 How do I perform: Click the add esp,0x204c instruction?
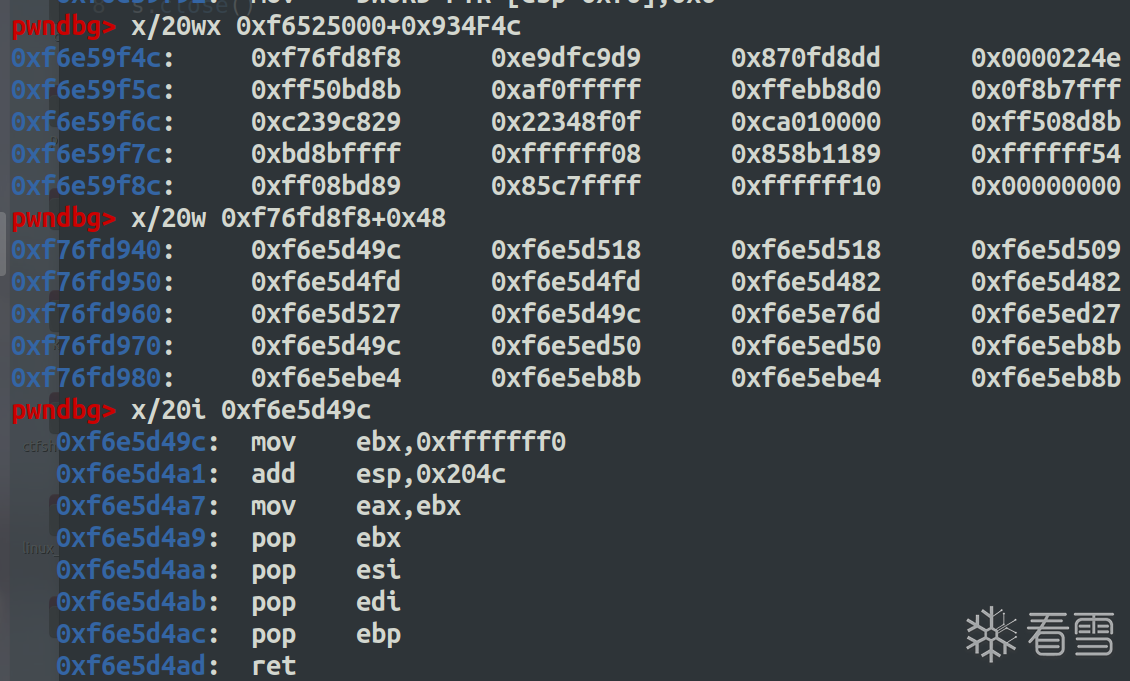click(378, 474)
